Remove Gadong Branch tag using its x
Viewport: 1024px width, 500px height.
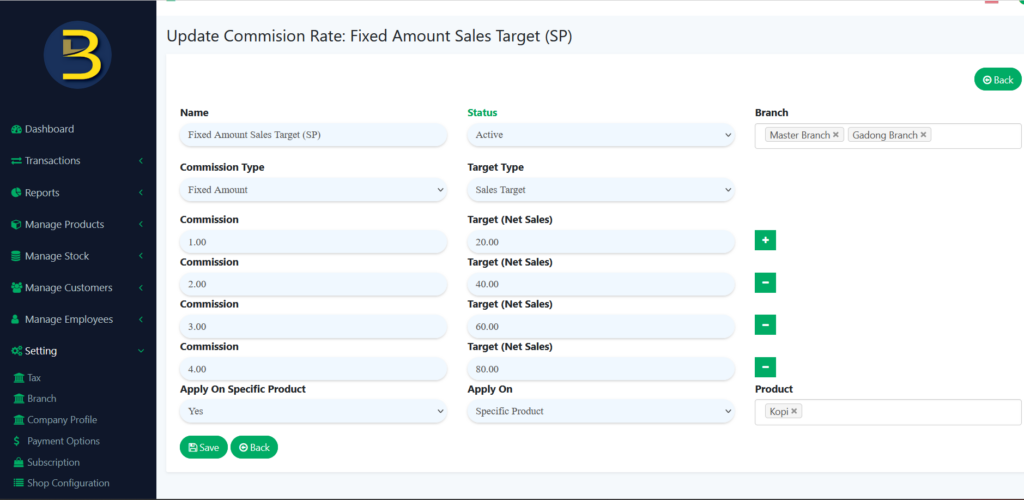[x=923, y=135]
